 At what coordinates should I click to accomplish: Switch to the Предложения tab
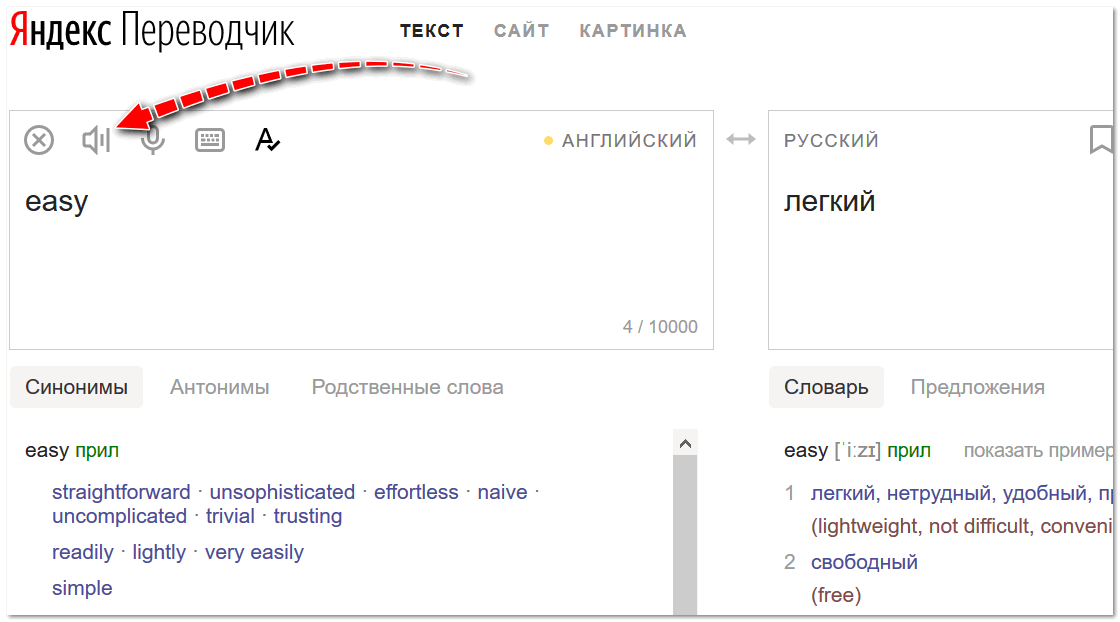[x=977, y=387]
